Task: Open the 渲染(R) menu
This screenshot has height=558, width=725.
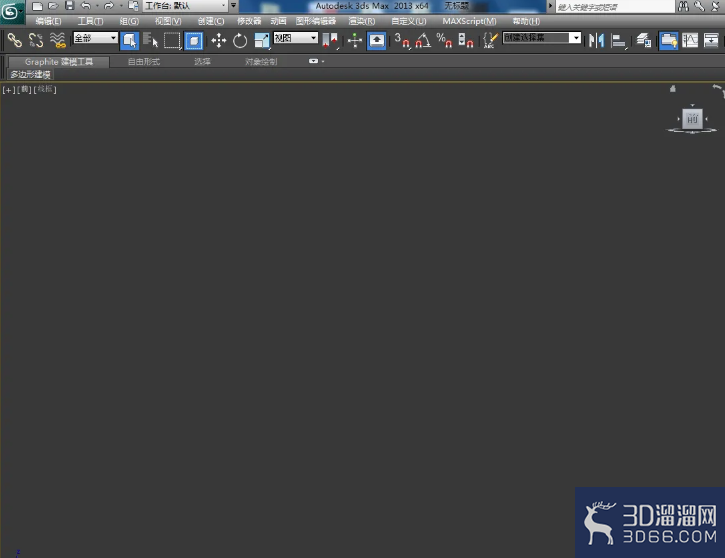Action: 362,21
